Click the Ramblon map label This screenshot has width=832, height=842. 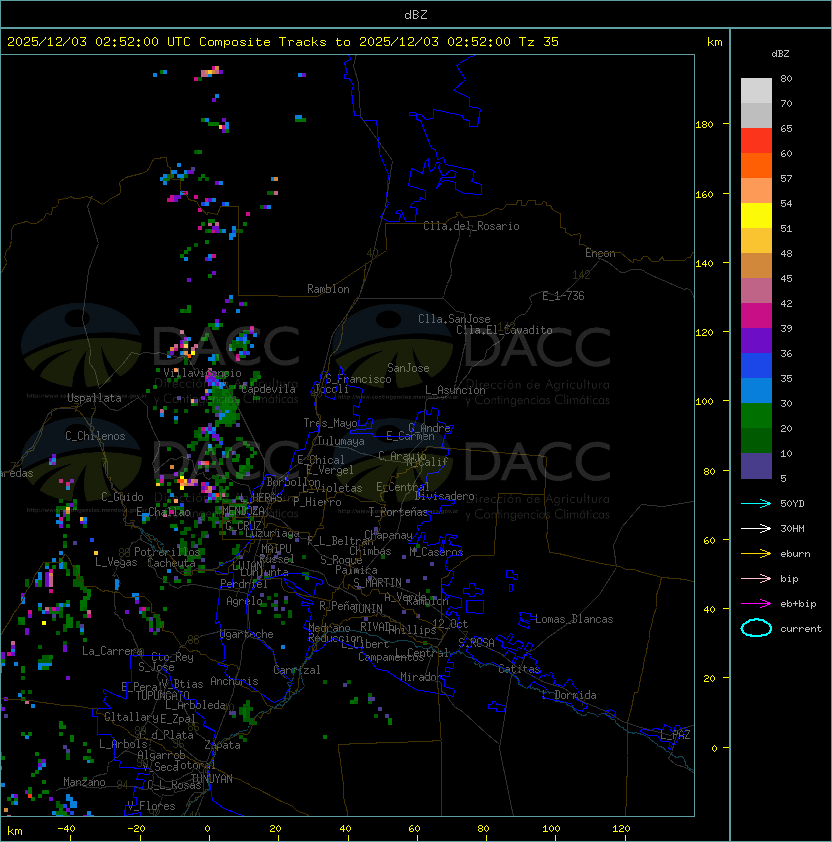point(328,289)
